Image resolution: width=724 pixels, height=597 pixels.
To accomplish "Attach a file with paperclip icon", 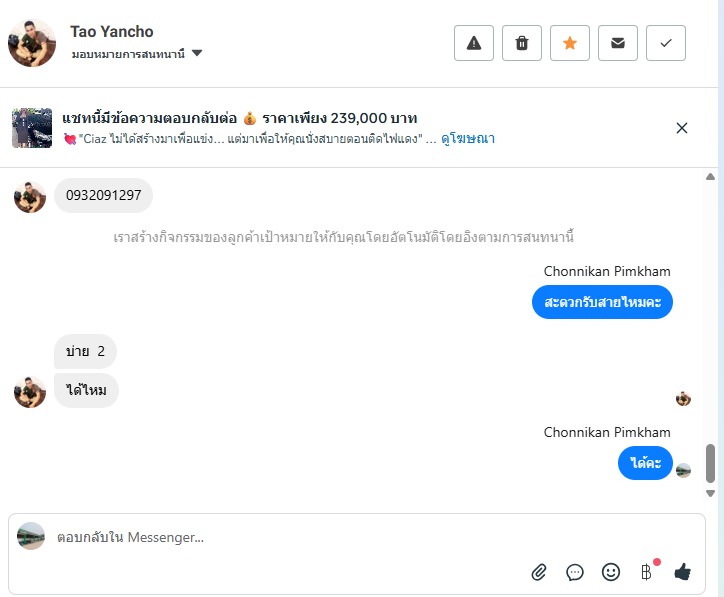I will point(539,572).
